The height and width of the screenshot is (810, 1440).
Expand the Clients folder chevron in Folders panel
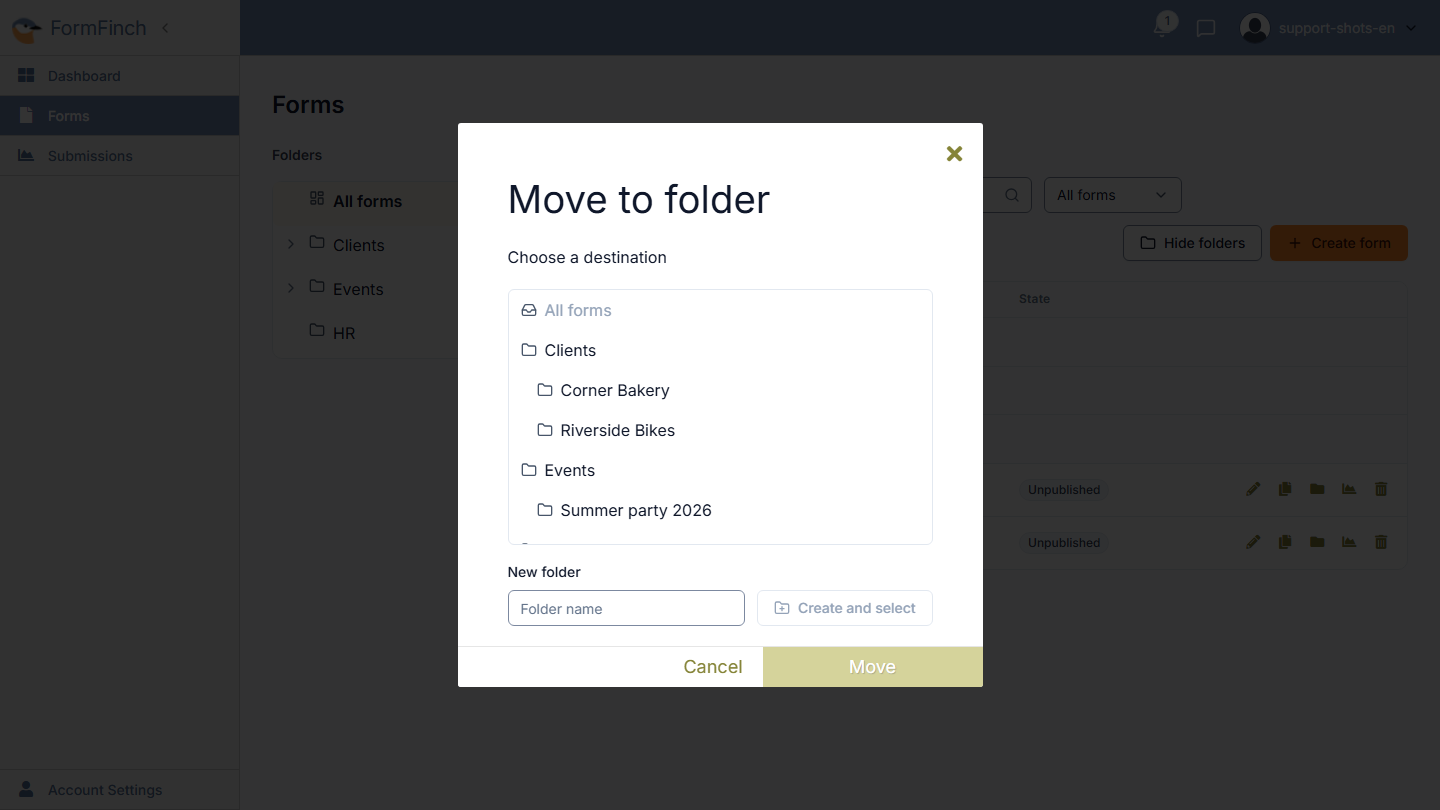pyautogui.click(x=291, y=244)
